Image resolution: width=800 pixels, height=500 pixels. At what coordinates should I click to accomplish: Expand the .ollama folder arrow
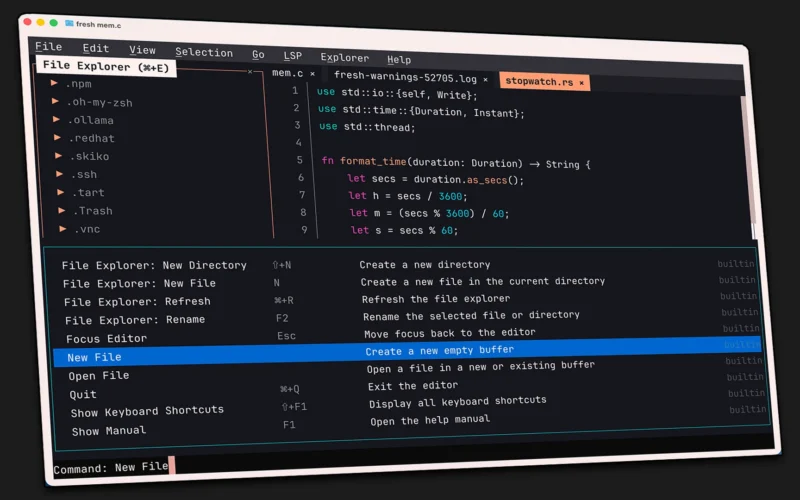(x=56, y=119)
